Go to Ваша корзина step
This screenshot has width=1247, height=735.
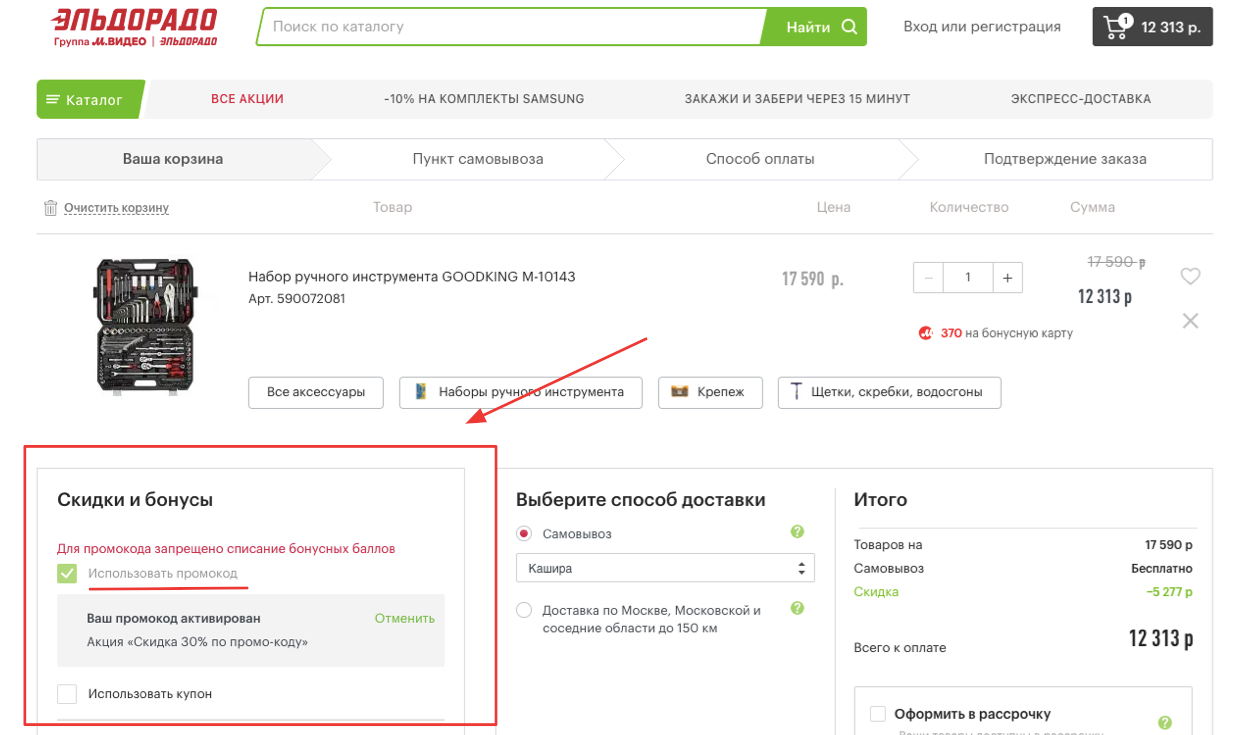pyautogui.click(x=173, y=159)
